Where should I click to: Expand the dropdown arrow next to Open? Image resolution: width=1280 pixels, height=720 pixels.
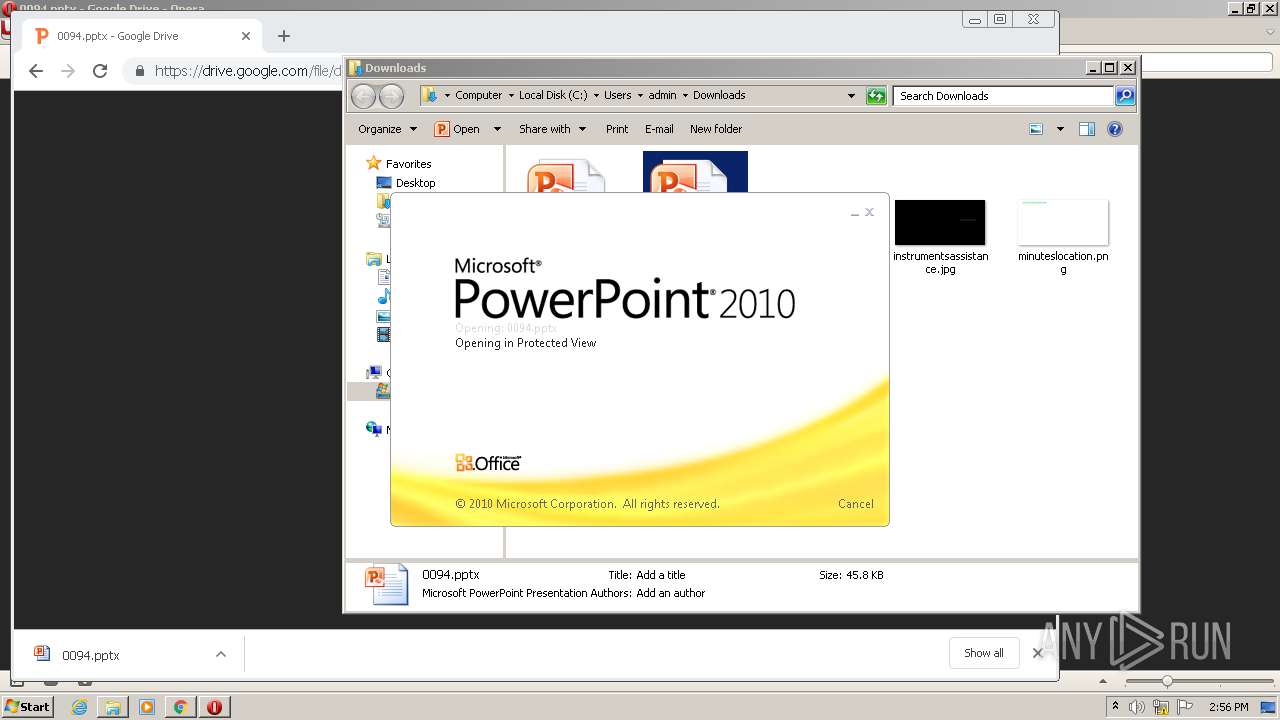[x=497, y=129]
